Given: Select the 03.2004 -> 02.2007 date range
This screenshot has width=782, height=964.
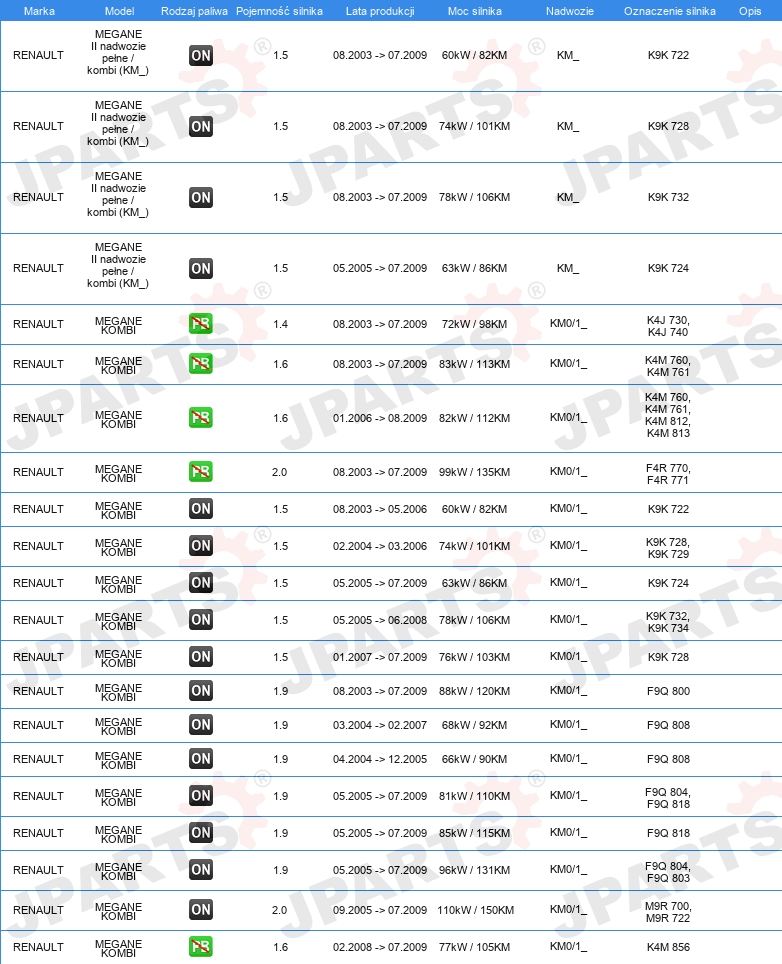Looking at the screenshot, I should (380, 725).
